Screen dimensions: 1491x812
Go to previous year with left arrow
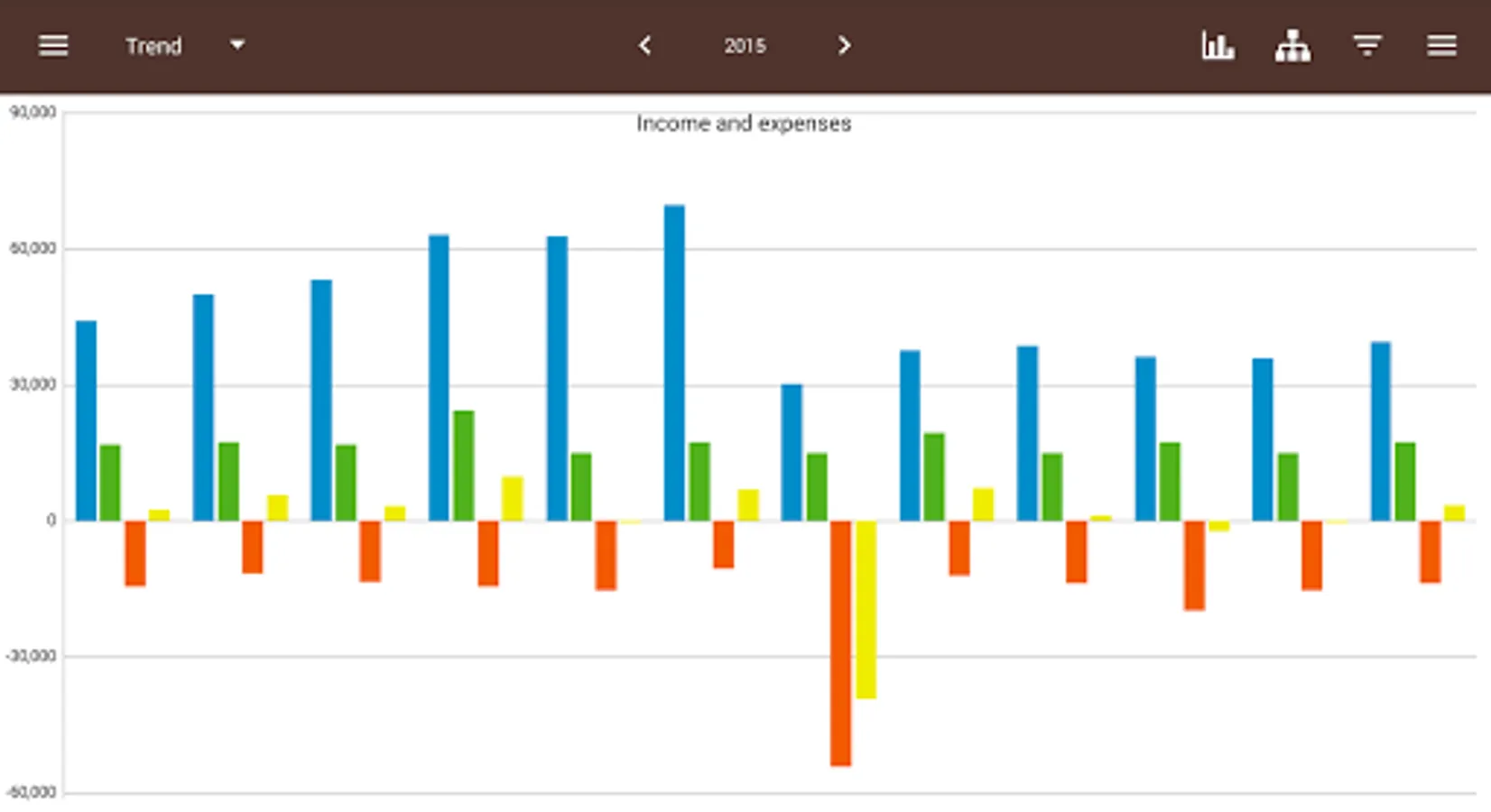tap(644, 45)
